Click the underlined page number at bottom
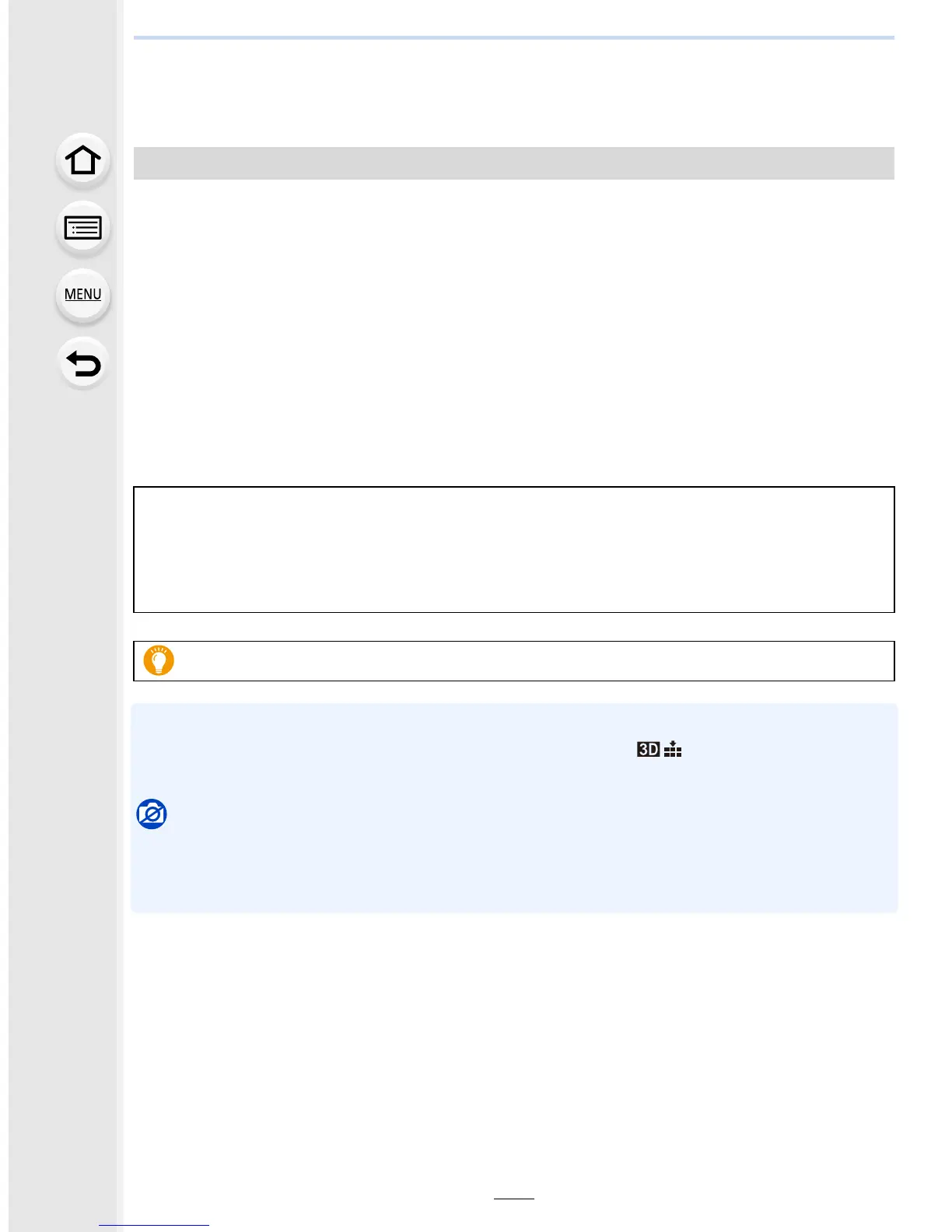Viewport: 952px width, 1232px height. (513, 1198)
